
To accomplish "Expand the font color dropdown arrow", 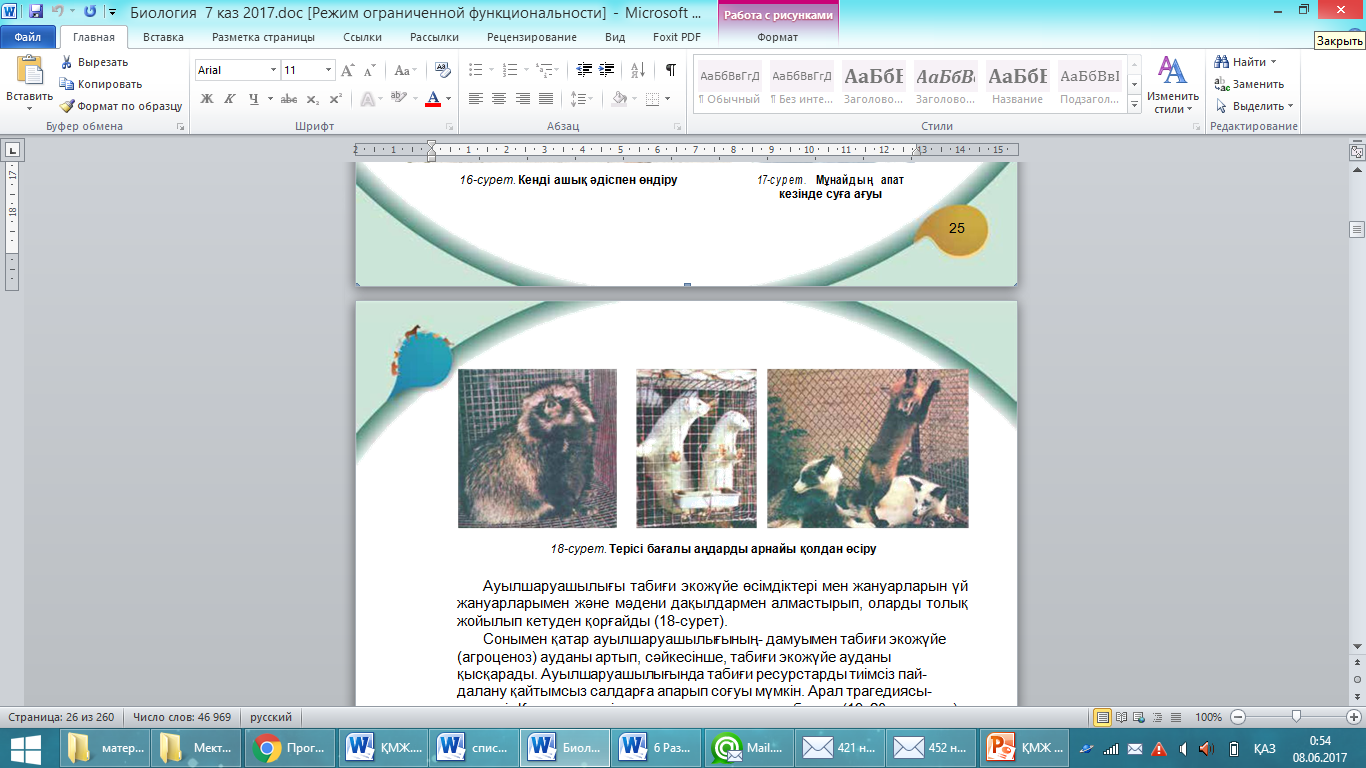I will [x=448, y=99].
